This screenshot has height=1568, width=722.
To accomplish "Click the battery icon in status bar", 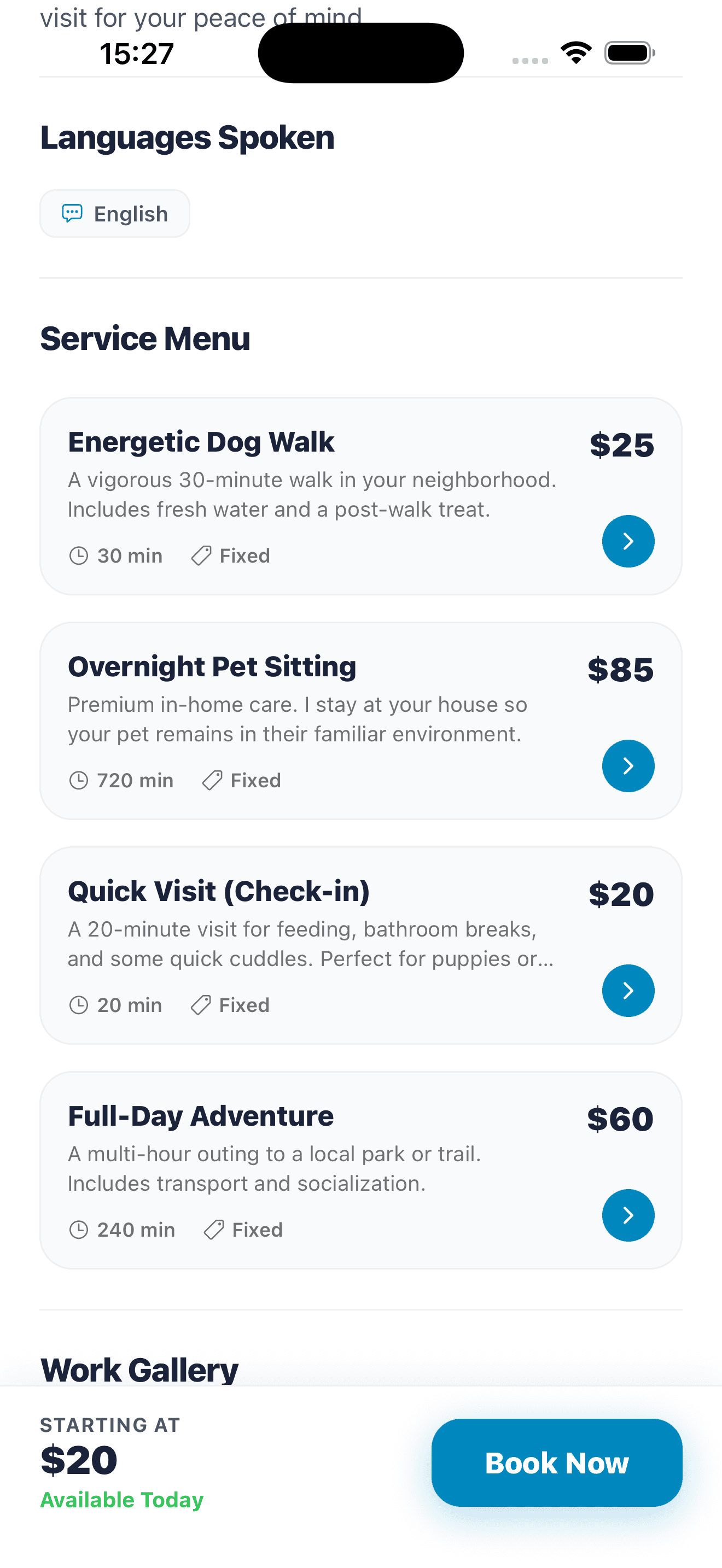I will tap(630, 53).
